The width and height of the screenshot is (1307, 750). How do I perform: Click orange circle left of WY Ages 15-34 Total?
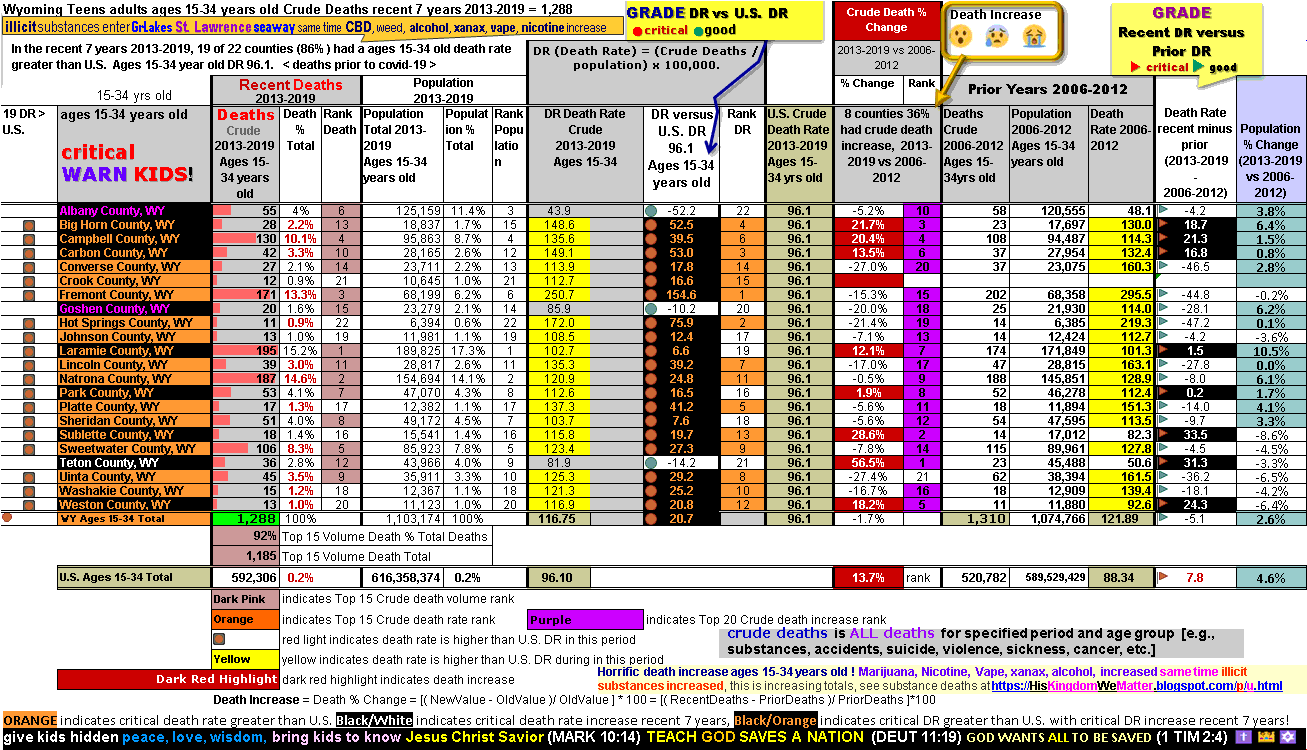(7, 518)
